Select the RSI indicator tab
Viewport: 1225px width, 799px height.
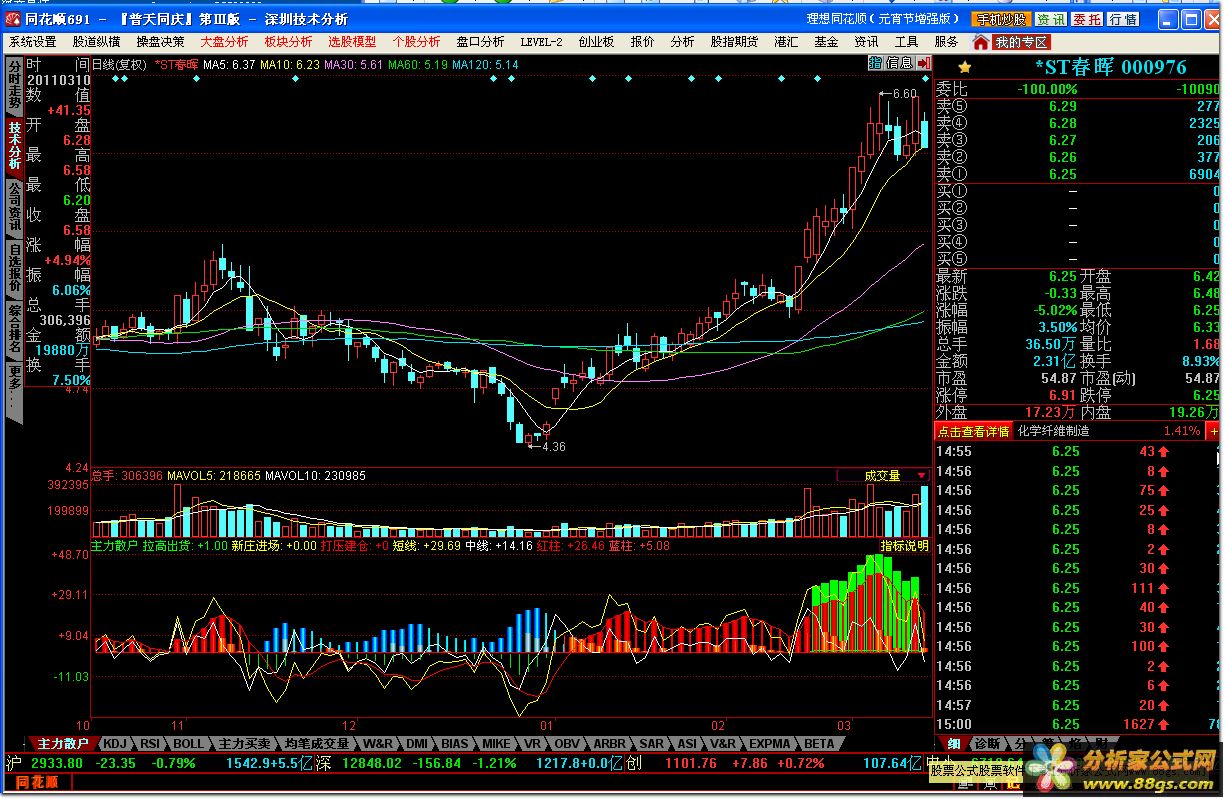[149, 744]
